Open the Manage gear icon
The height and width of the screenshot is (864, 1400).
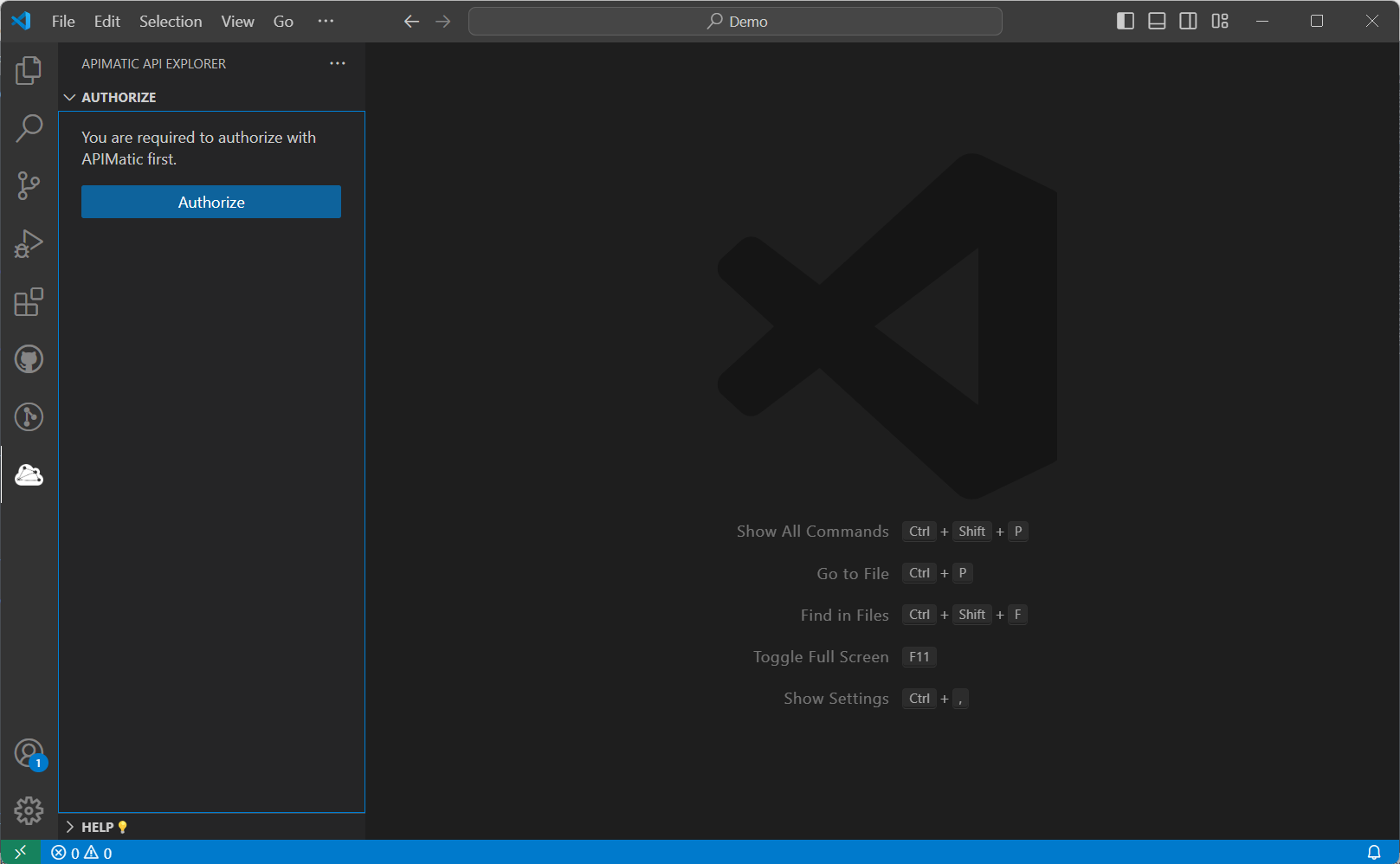pos(29,811)
